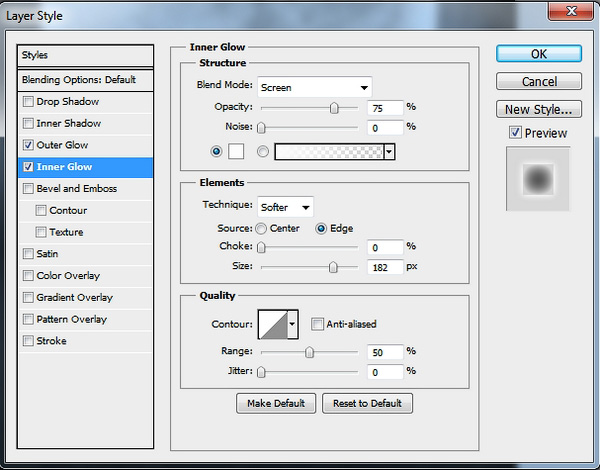Open the Blend Mode dropdown

(x=315, y=87)
